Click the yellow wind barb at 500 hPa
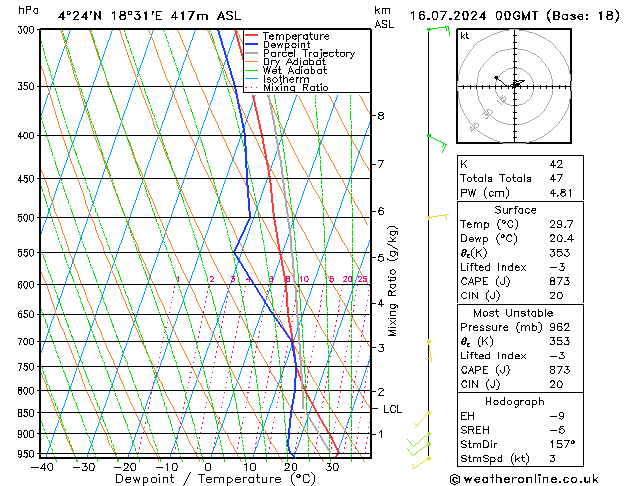629x486 pixels. coord(437,216)
